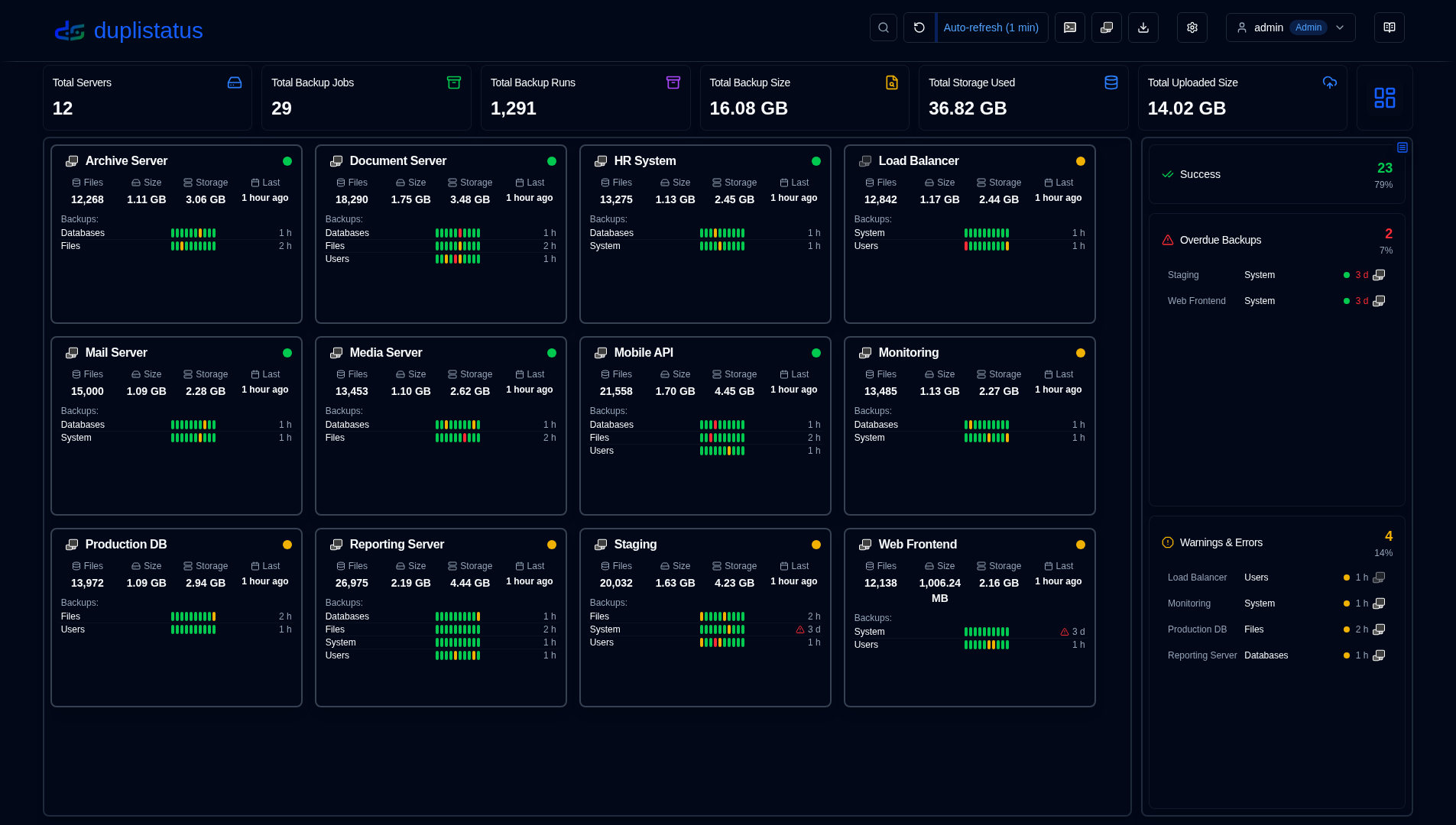Screen dimensions: 1456x825
Task: Click the refresh now icon
Action: tap(919, 27)
